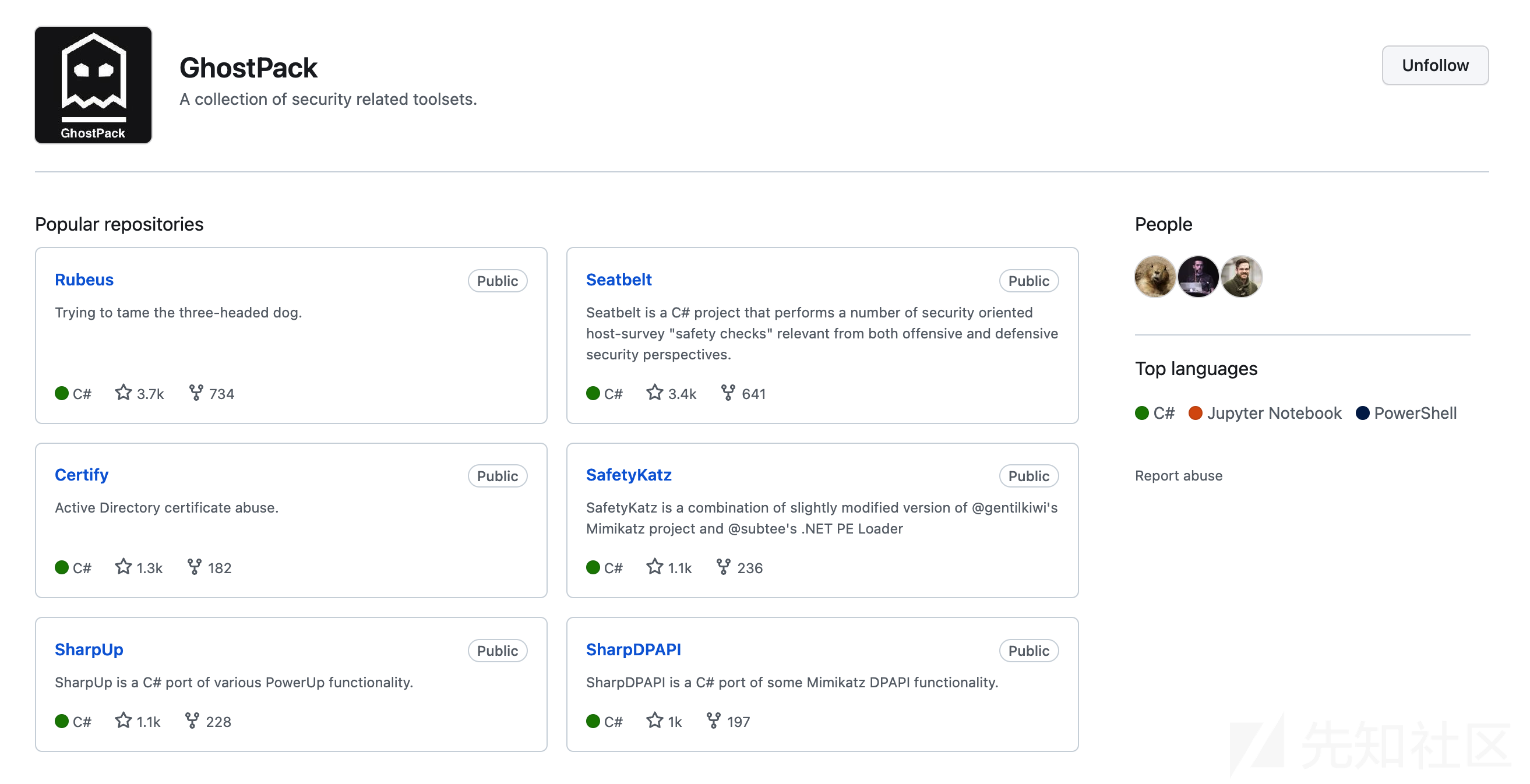Open the first member avatar under People
Screen dimensions: 1530x784
pos(1155,276)
